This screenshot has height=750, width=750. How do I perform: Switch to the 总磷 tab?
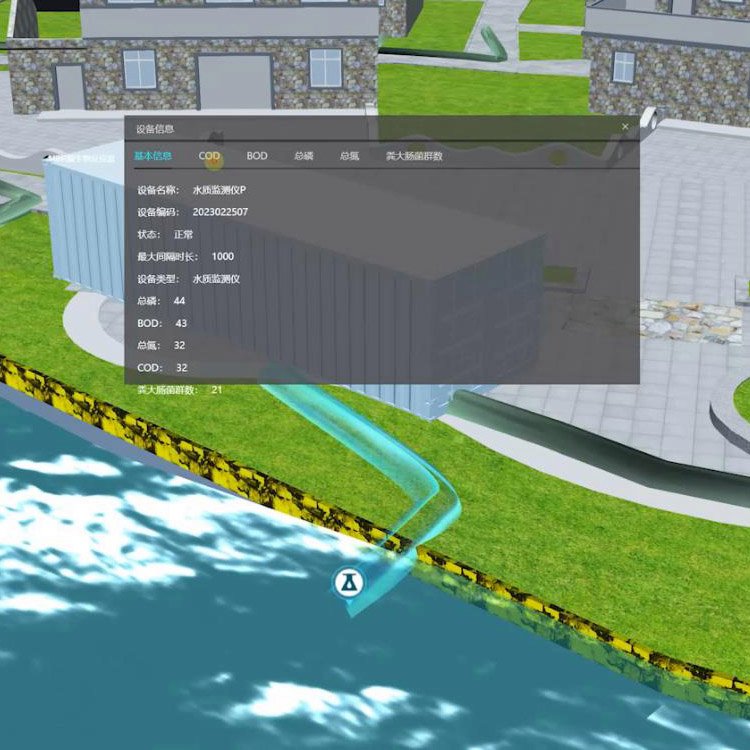point(303,156)
